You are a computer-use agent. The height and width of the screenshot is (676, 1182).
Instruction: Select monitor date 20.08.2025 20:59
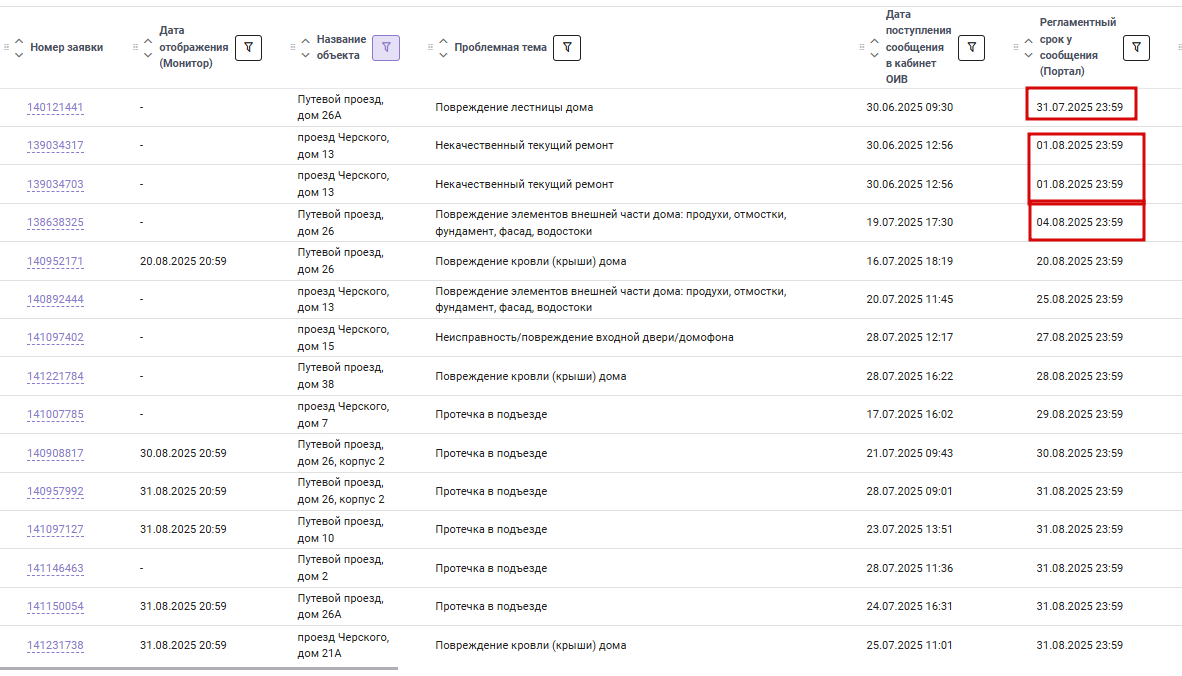tap(183, 262)
